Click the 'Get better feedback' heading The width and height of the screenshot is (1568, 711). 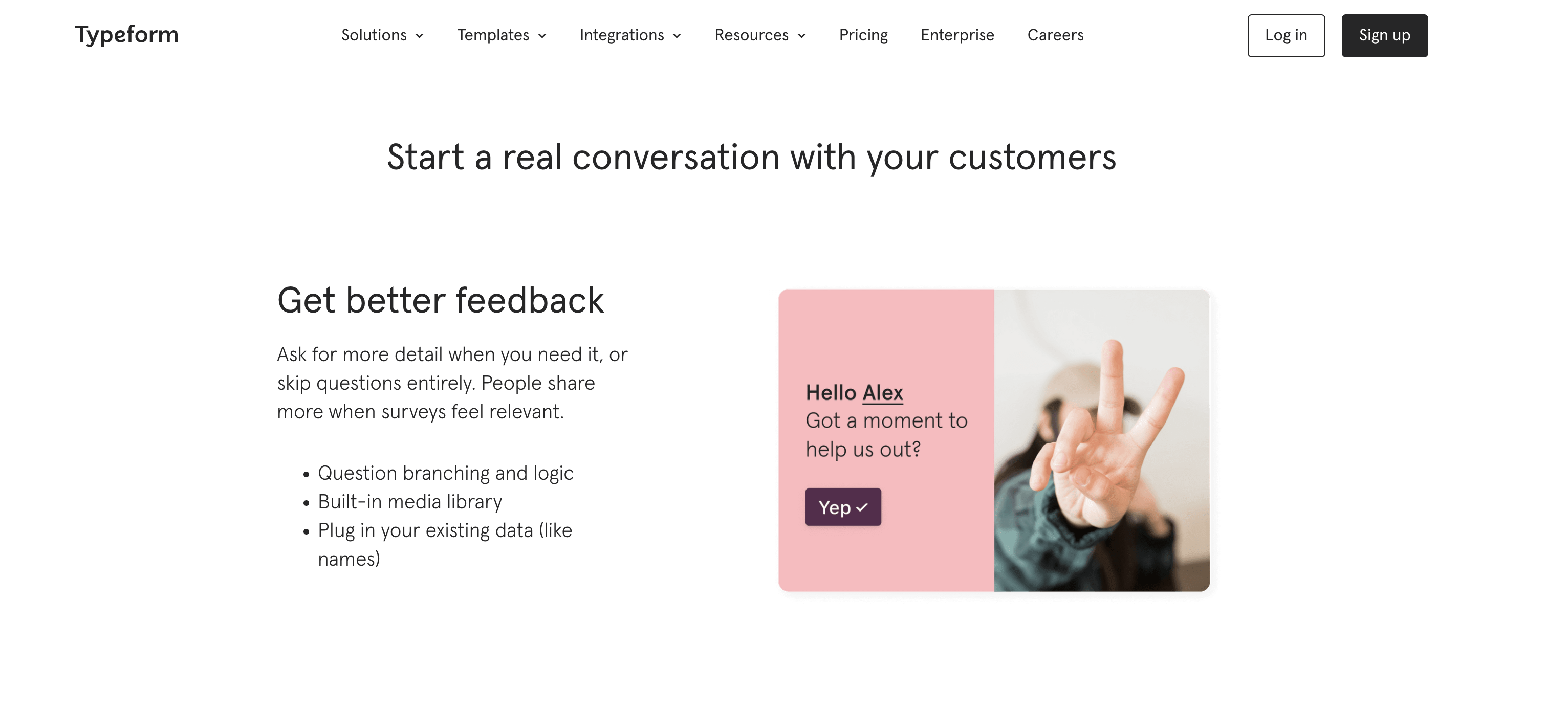pos(440,300)
